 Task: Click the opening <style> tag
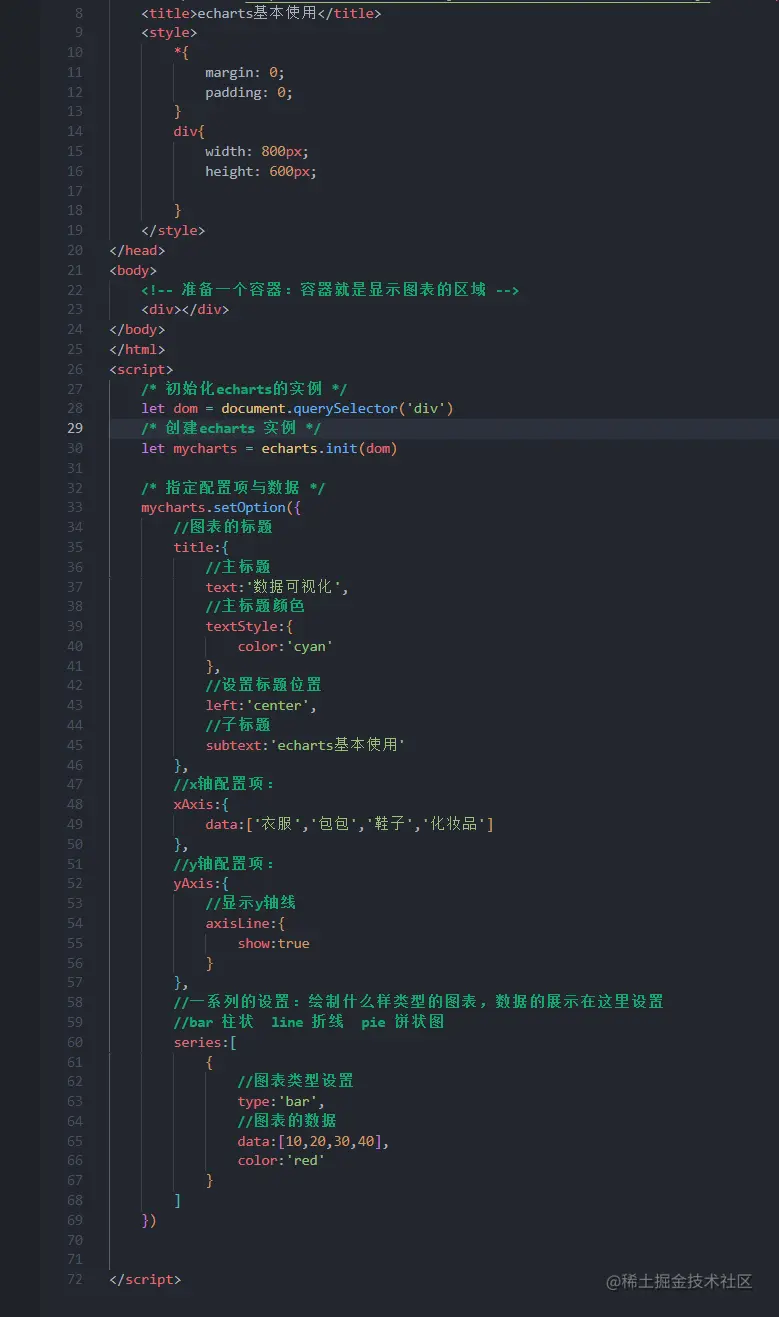(169, 33)
